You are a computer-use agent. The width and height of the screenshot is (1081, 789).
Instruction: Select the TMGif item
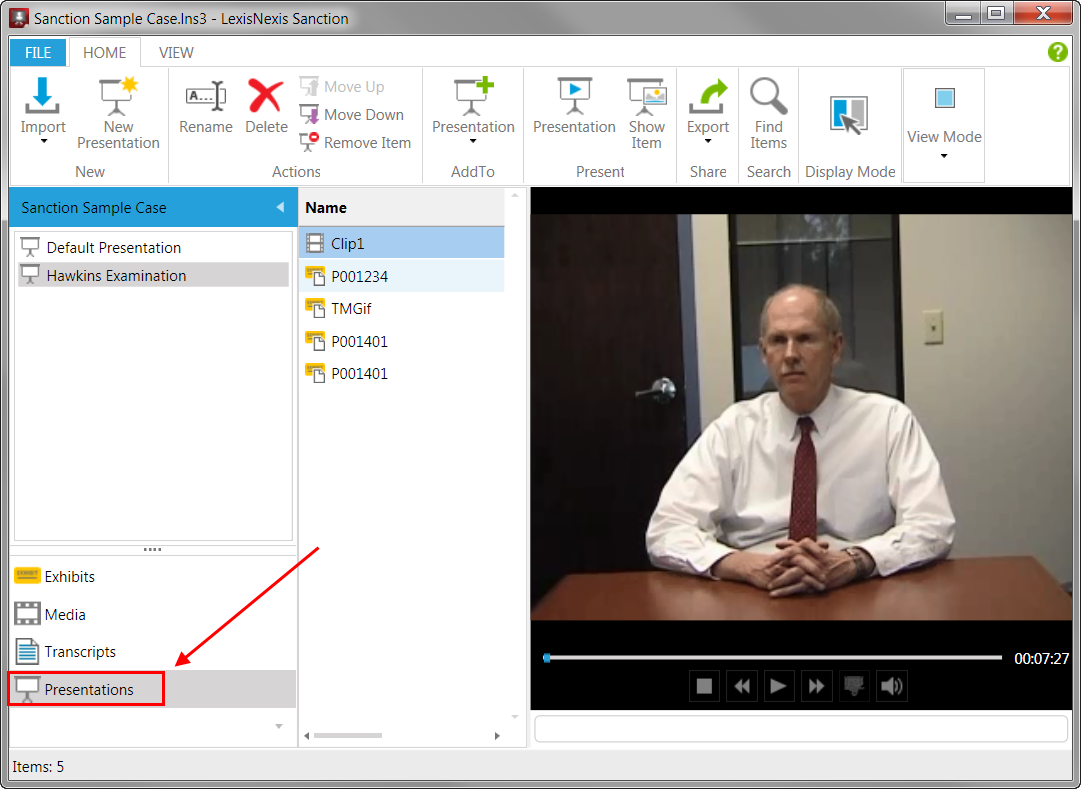402,309
